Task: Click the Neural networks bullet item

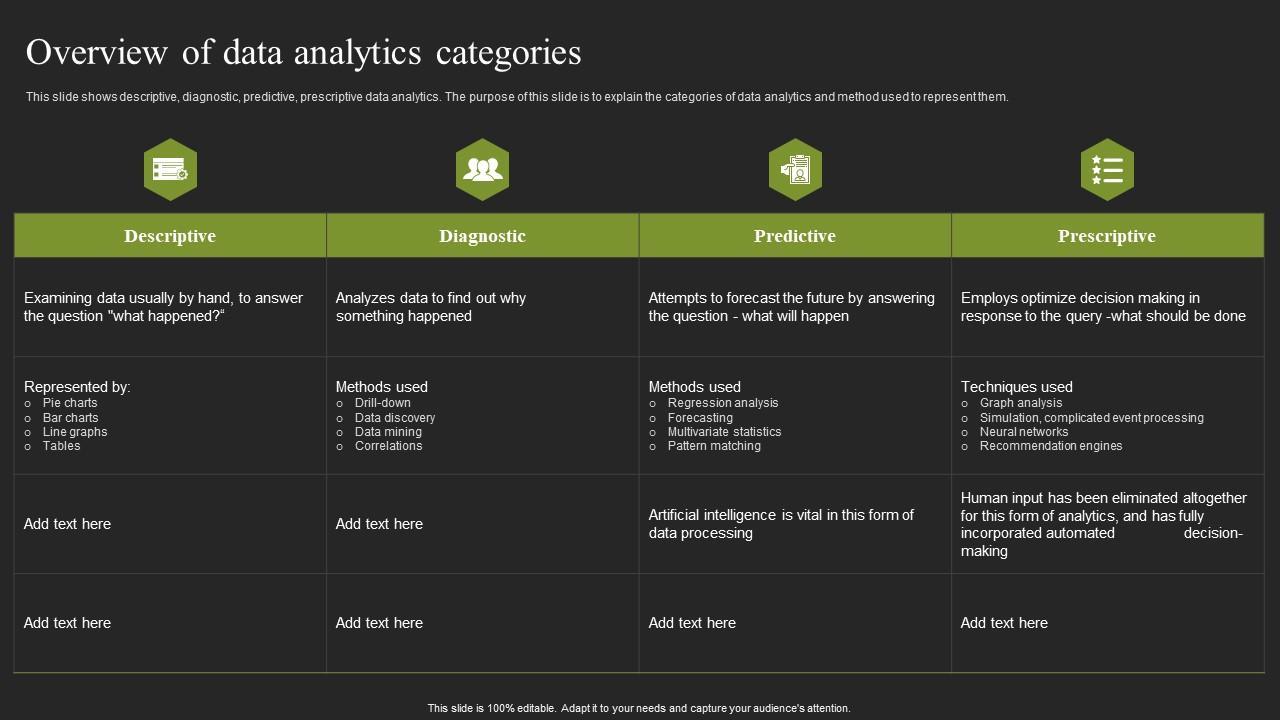Action: (x=1023, y=432)
